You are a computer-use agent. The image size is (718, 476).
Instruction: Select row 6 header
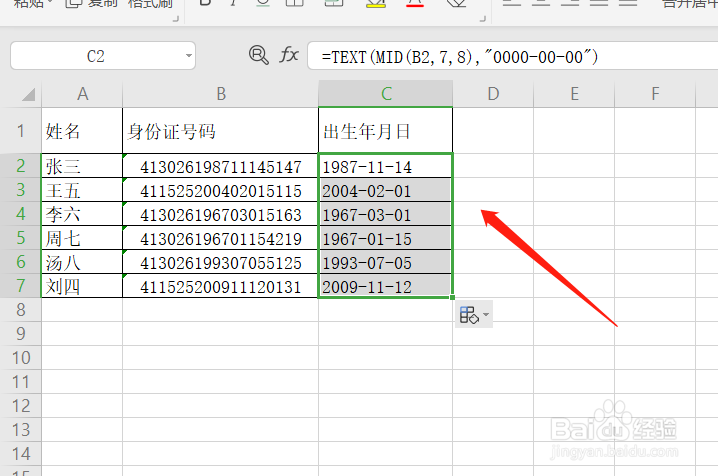pyautogui.click(x=21, y=262)
